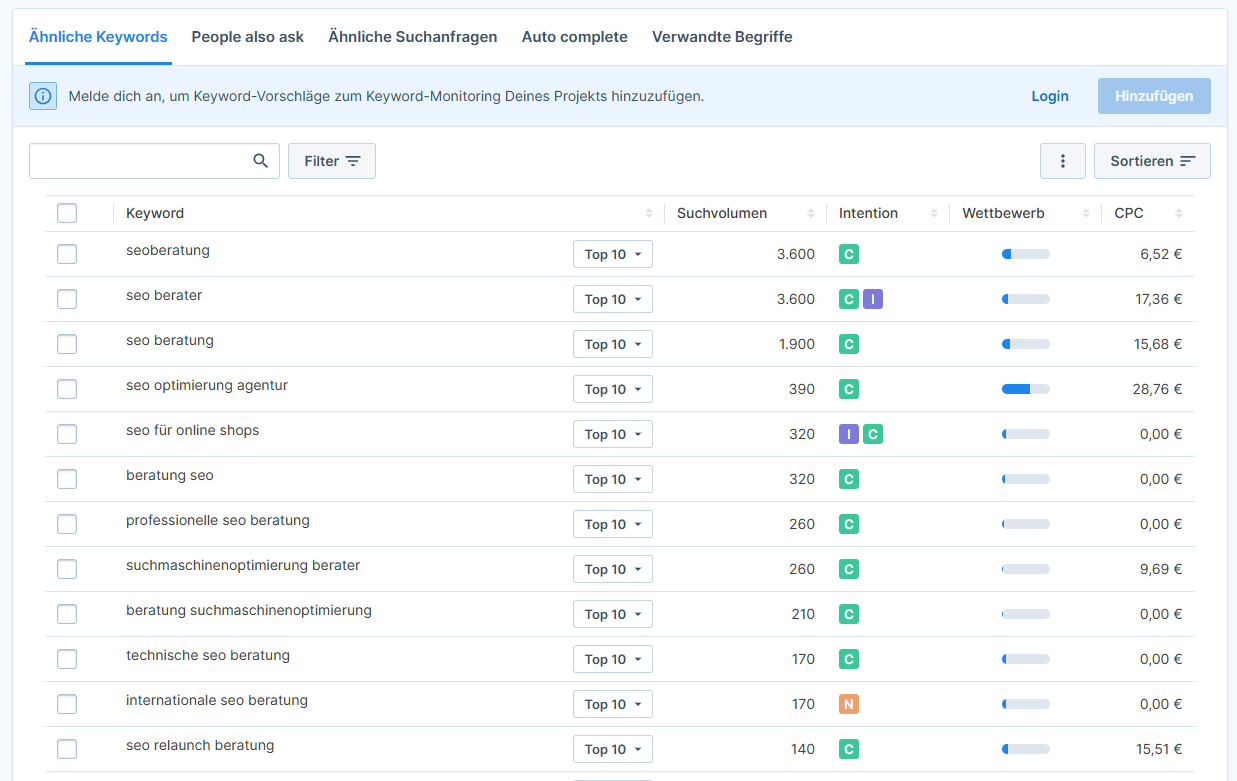This screenshot has width=1237, height=781.
Task: Check the box for seo berater
Action: coord(67,299)
